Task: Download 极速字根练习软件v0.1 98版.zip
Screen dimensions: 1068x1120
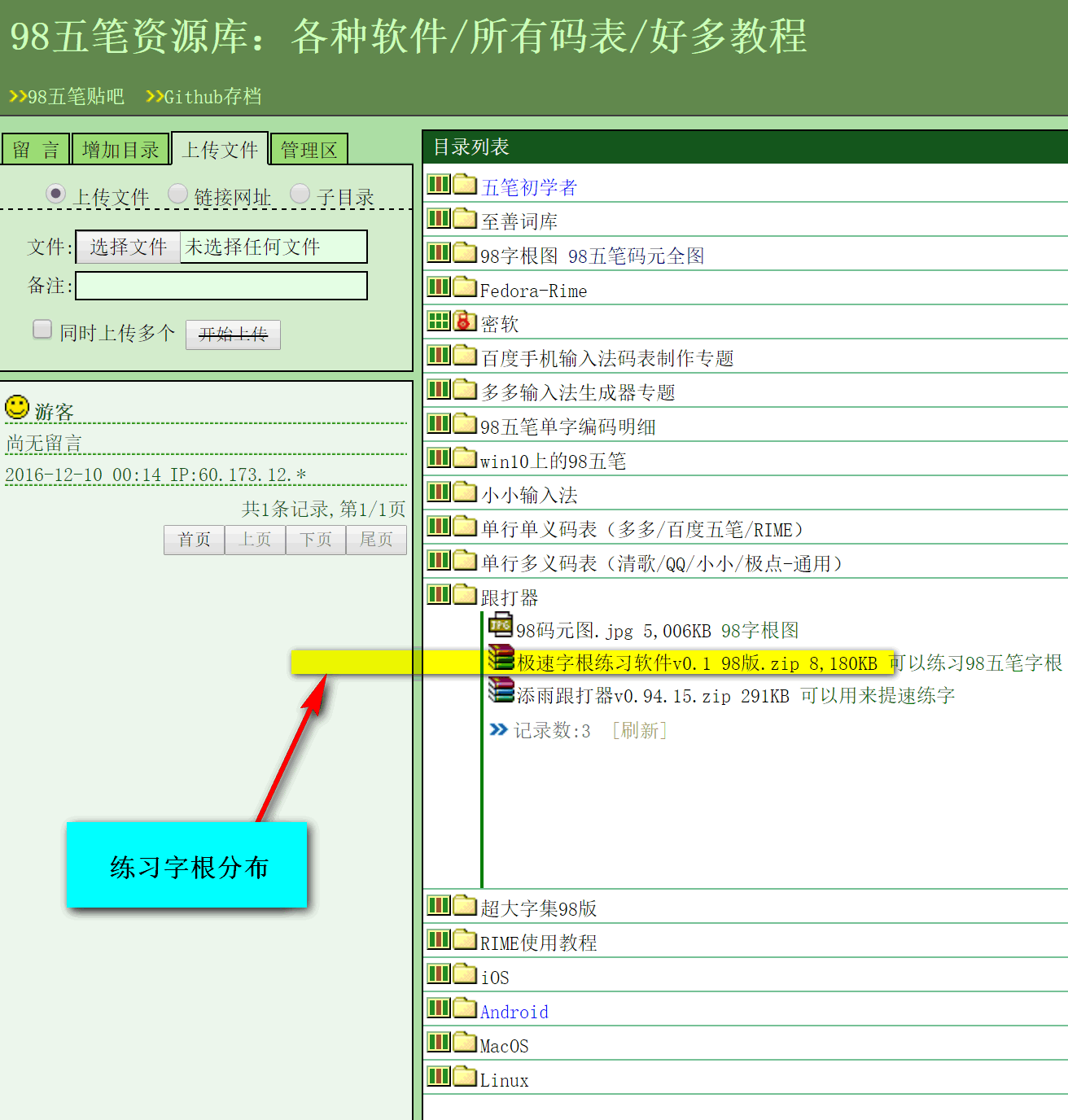Action: point(658,663)
